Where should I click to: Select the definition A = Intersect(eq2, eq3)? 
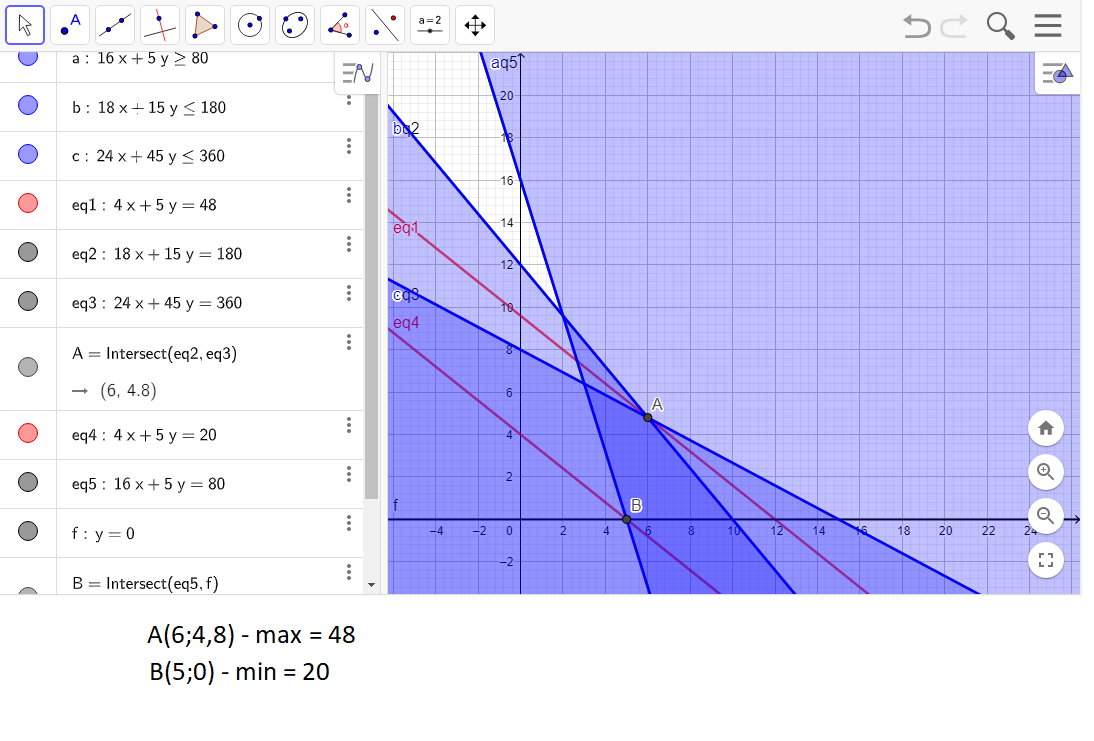point(154,354)
